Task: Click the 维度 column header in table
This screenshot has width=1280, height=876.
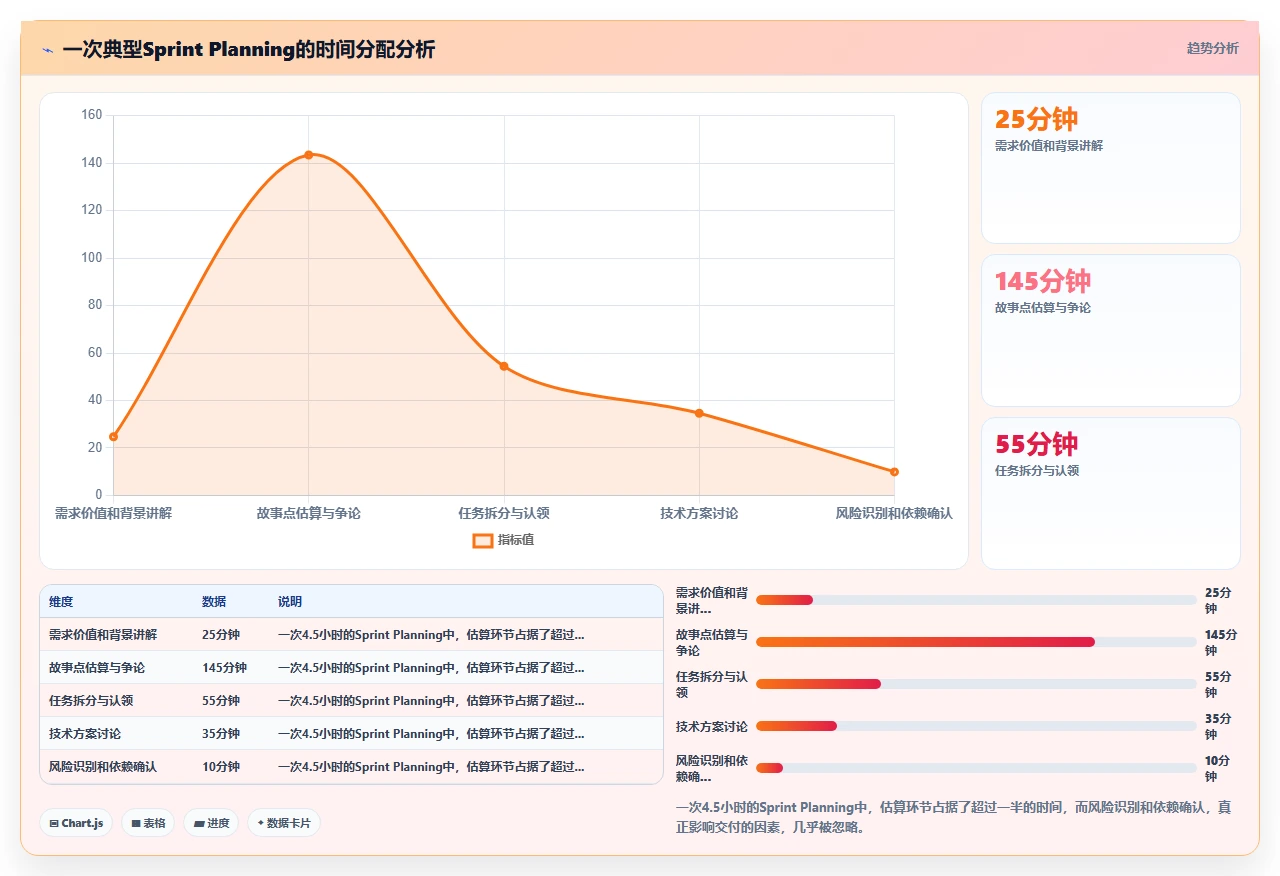Action: point(61,602)
